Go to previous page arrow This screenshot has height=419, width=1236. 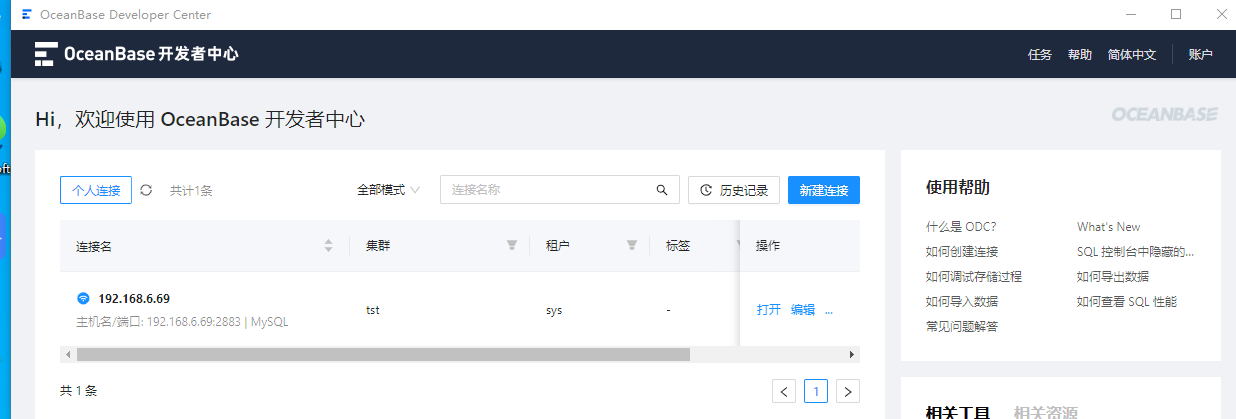coord(785,391)
